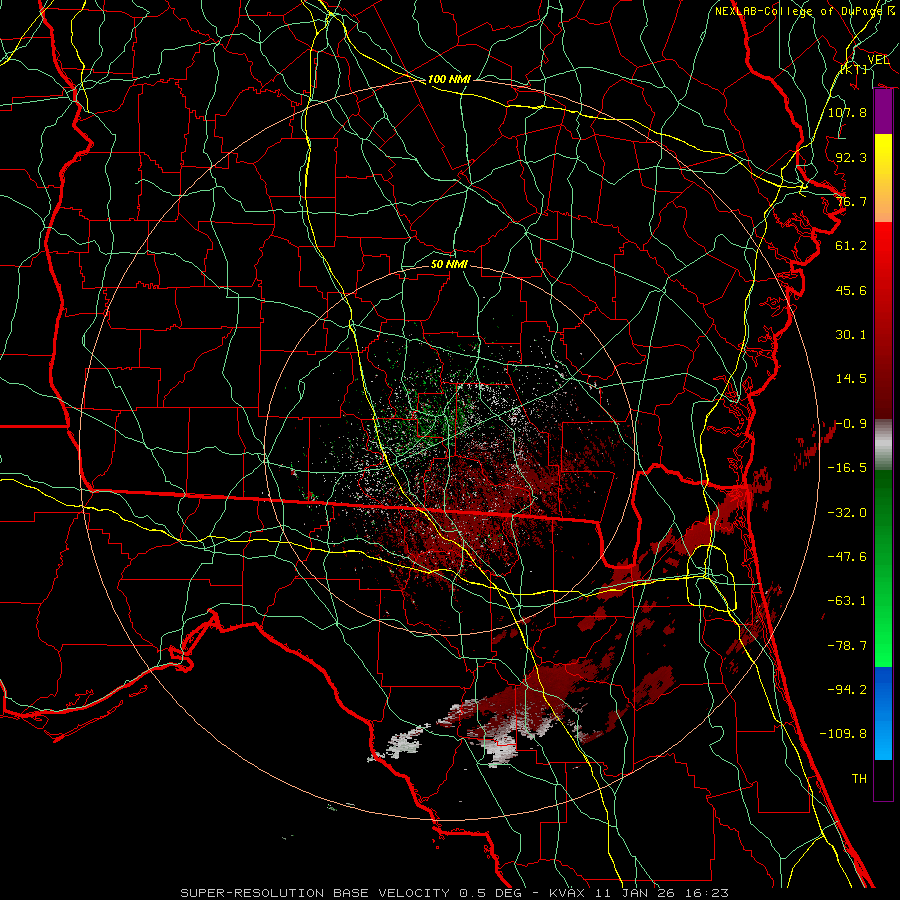Pick the purple segment of the velocity color bar

click(x=883, y=112)
